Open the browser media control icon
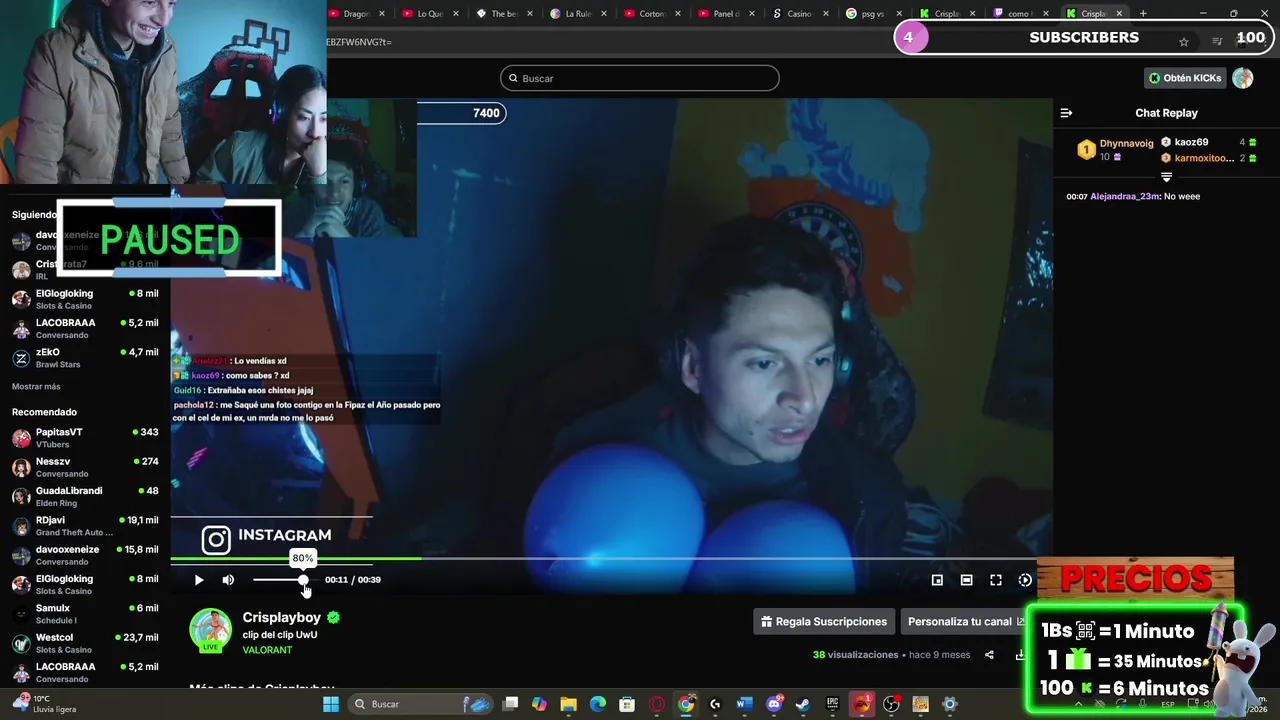This screenshot has height=720, width=1280. pyautogui.click(x=1217, y=41)
